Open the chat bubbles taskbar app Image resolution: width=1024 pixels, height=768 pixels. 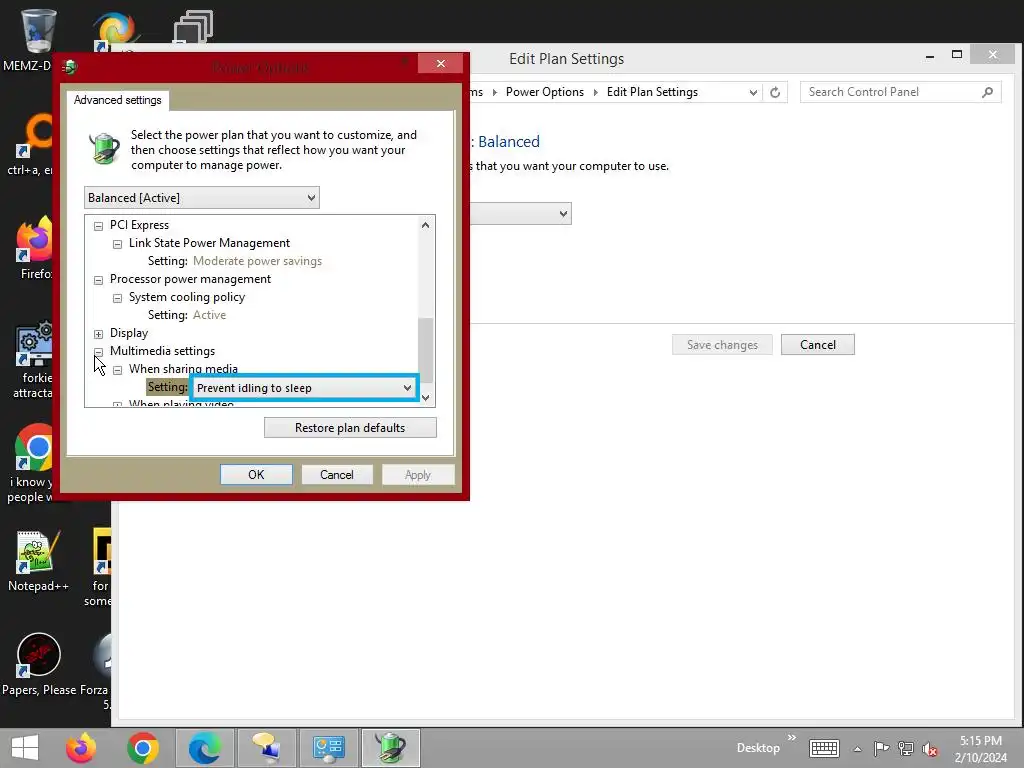tap(266, 748)
